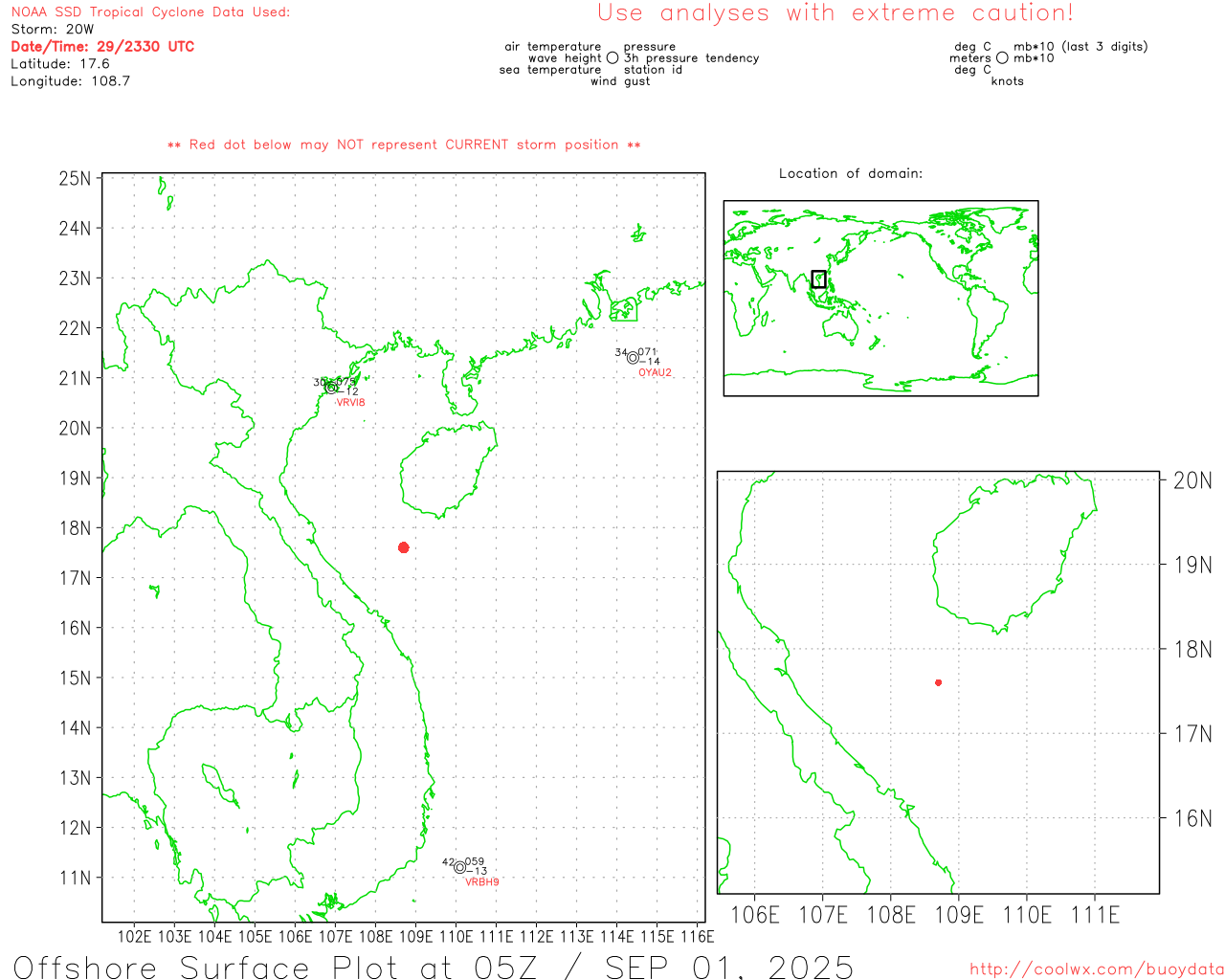Click the 25N latitude label
This screenshot has width=1225, height=980.
pos(75,179)
